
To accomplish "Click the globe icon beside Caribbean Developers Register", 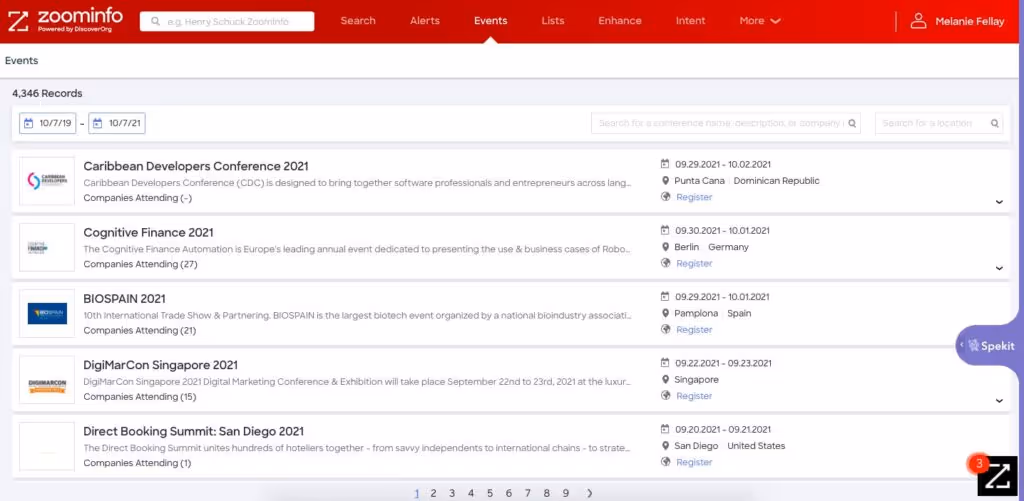I will (x=665, y=197).
